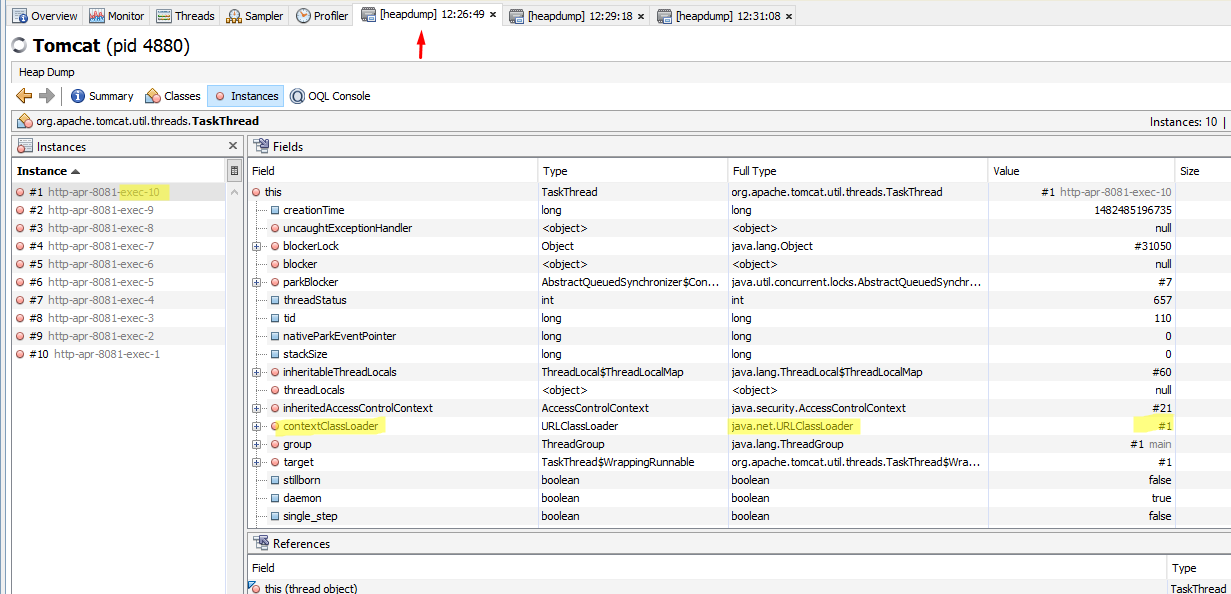
Task: Select the threadLocals field row
Action: (x=739, y=390)
